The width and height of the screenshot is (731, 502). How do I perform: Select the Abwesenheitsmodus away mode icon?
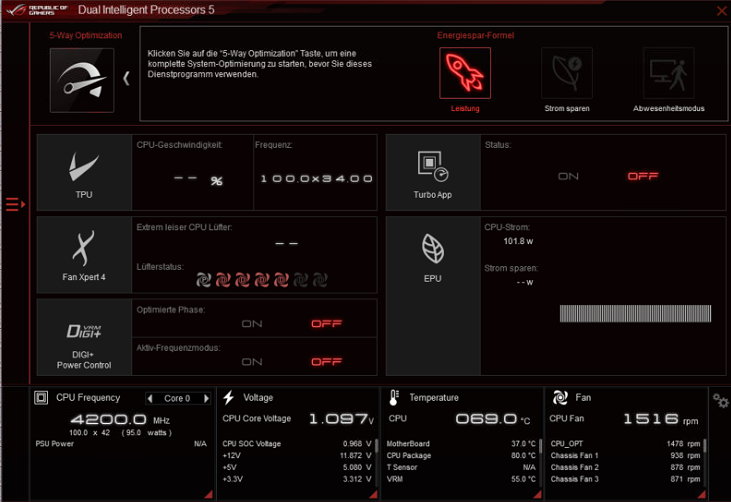(669, 73)
